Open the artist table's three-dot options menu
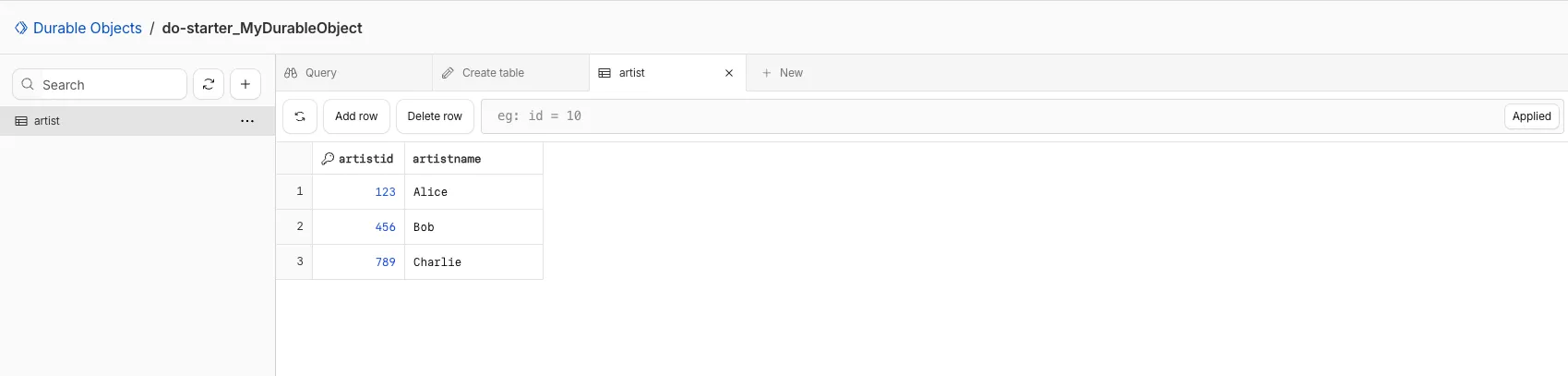 point(247,121)
